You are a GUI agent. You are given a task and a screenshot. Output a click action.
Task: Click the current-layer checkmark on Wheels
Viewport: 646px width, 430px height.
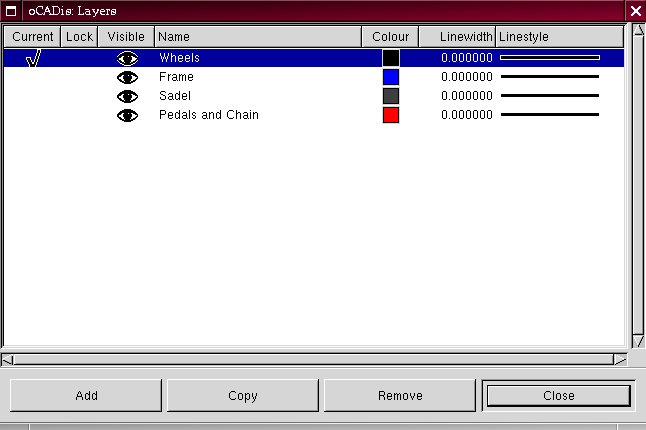[x=33, y=58]
